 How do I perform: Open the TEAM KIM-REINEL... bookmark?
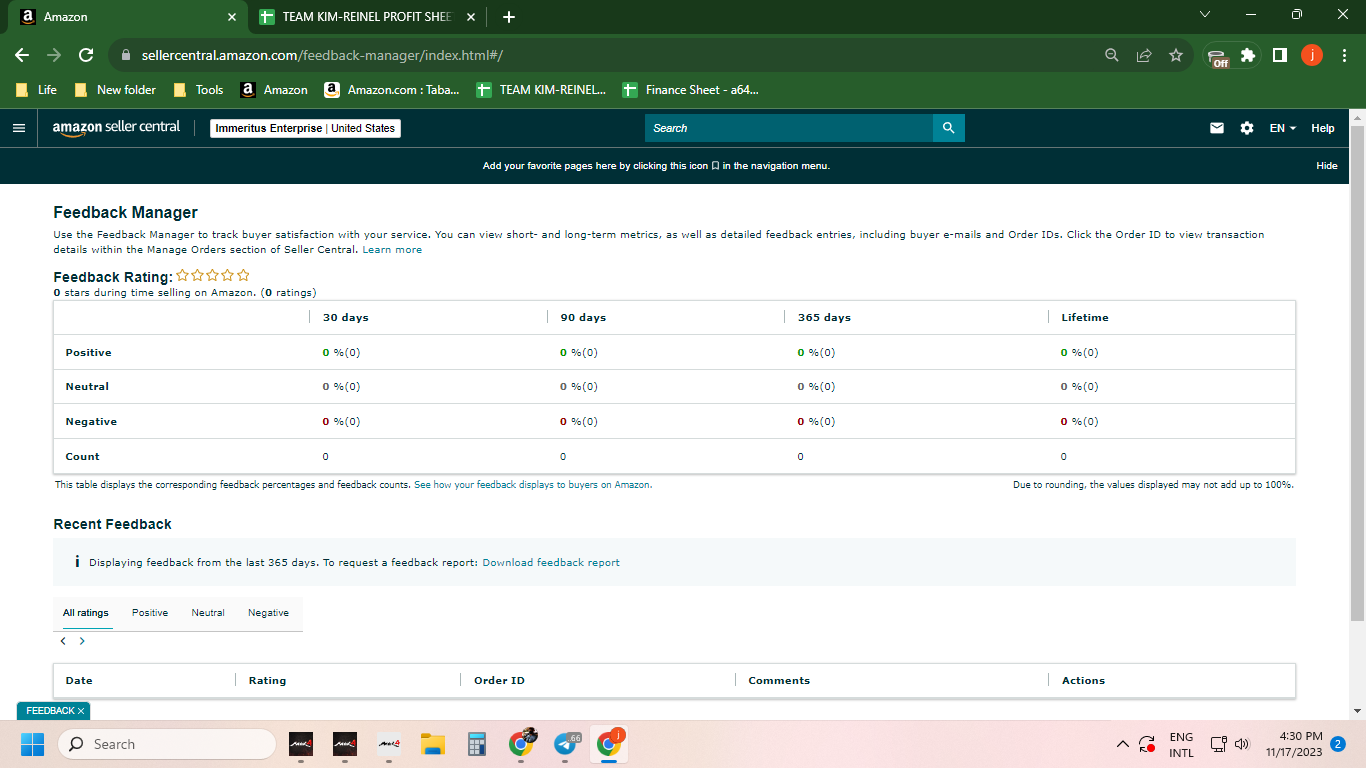[x=542, y=90]
